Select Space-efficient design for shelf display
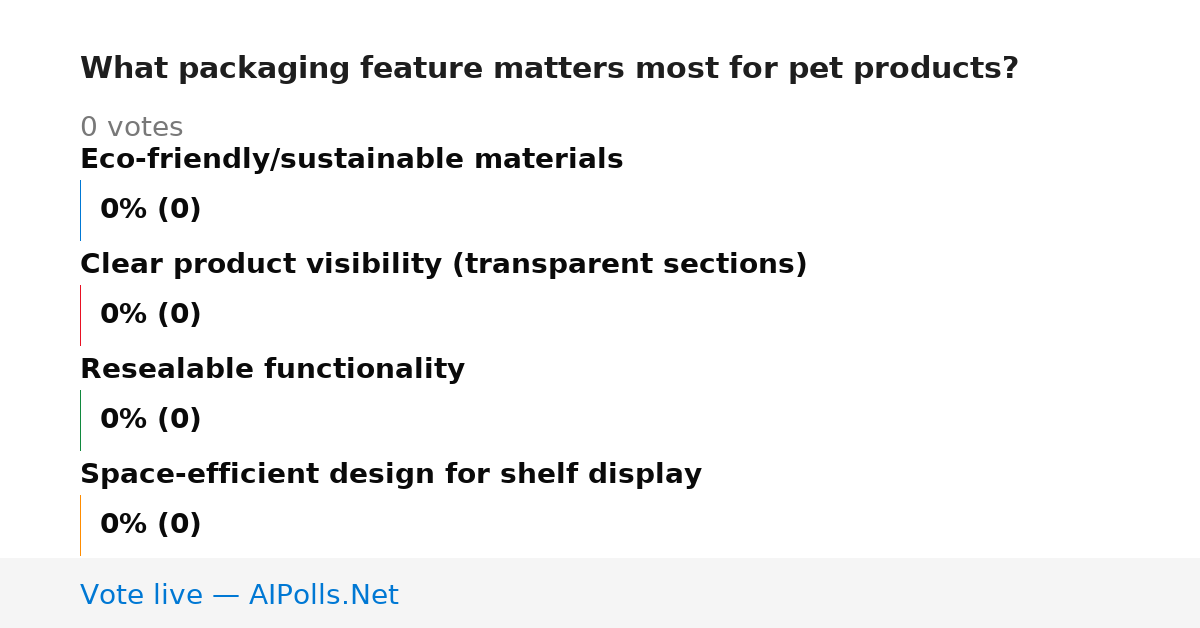 click(x=391, y=475)
